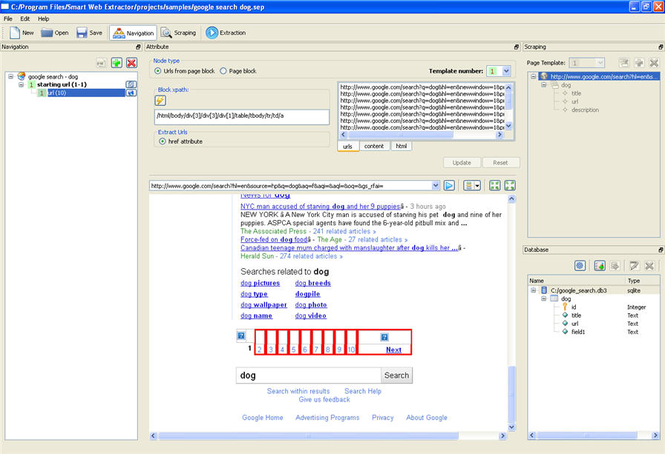This screenshot has height=454, width=665.
Task: Click the icon at right of url (10) row
Action: (131, 93)
